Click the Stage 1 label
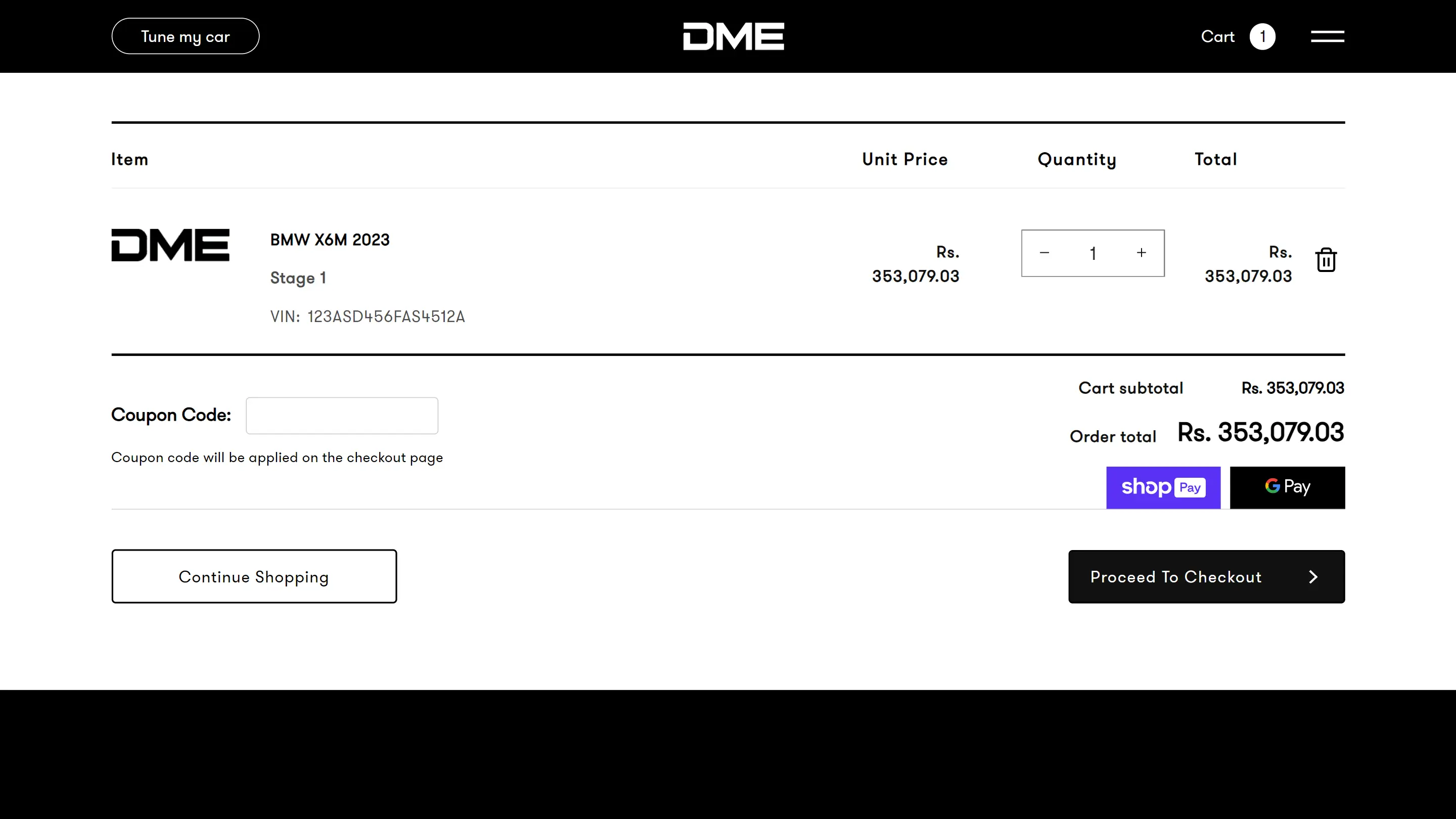This screenshot has width=1456, height=819. (x=298, y=278)
